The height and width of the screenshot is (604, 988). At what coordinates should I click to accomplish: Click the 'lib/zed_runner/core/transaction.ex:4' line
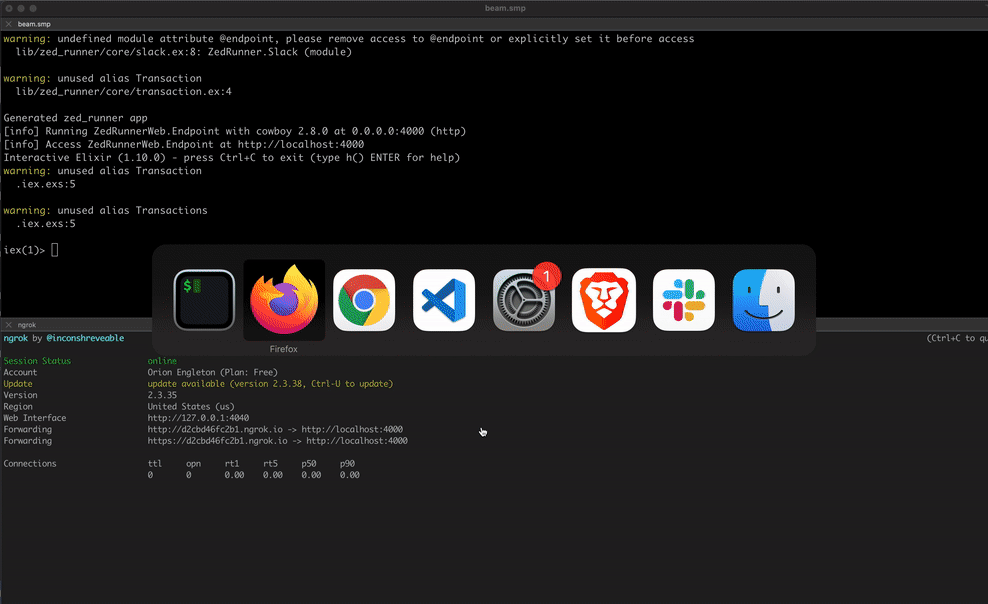click(124, 91)
